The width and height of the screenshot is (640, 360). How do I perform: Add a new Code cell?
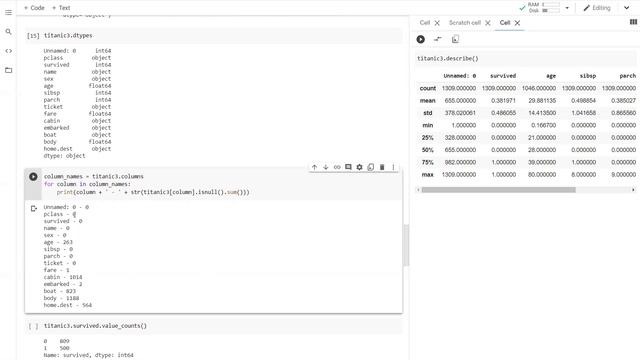click(34, 8)
